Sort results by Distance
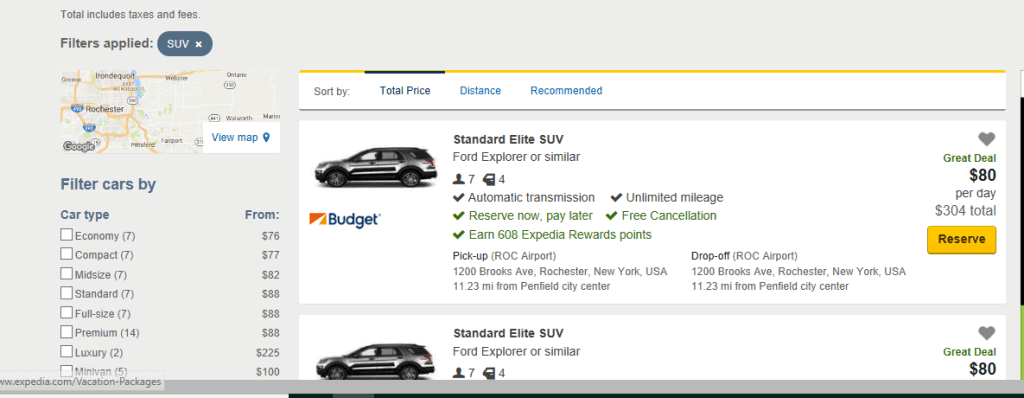Screen dimensions: 1024x398 coord(480,91)
